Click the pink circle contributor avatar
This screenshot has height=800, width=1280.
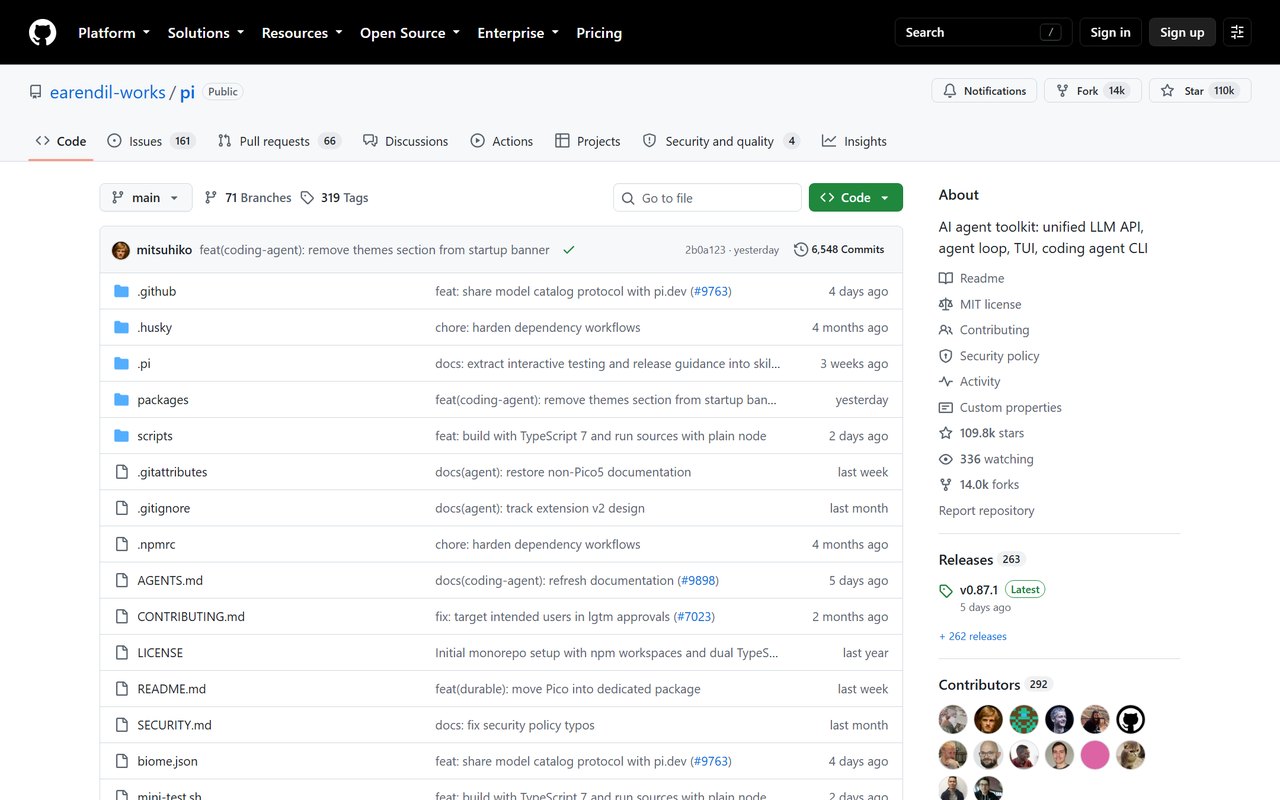[1095, 755]
